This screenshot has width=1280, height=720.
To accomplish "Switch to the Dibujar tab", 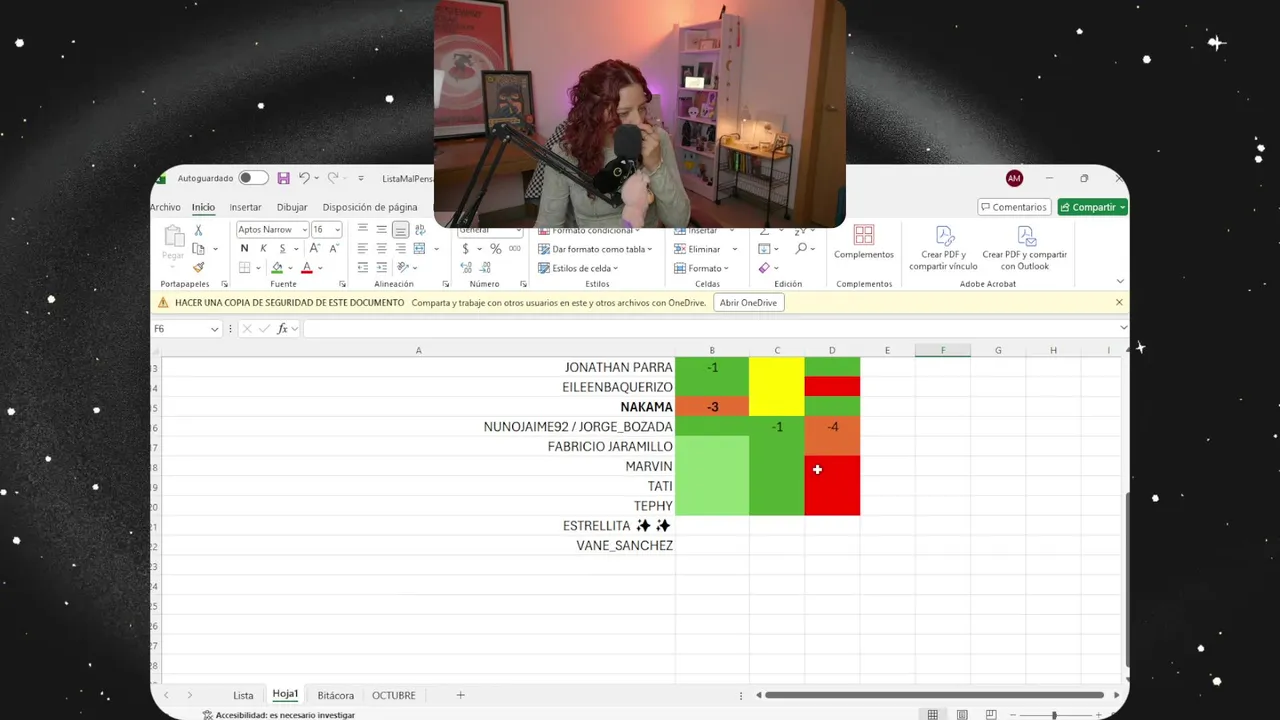I will [x=292, y=207].
